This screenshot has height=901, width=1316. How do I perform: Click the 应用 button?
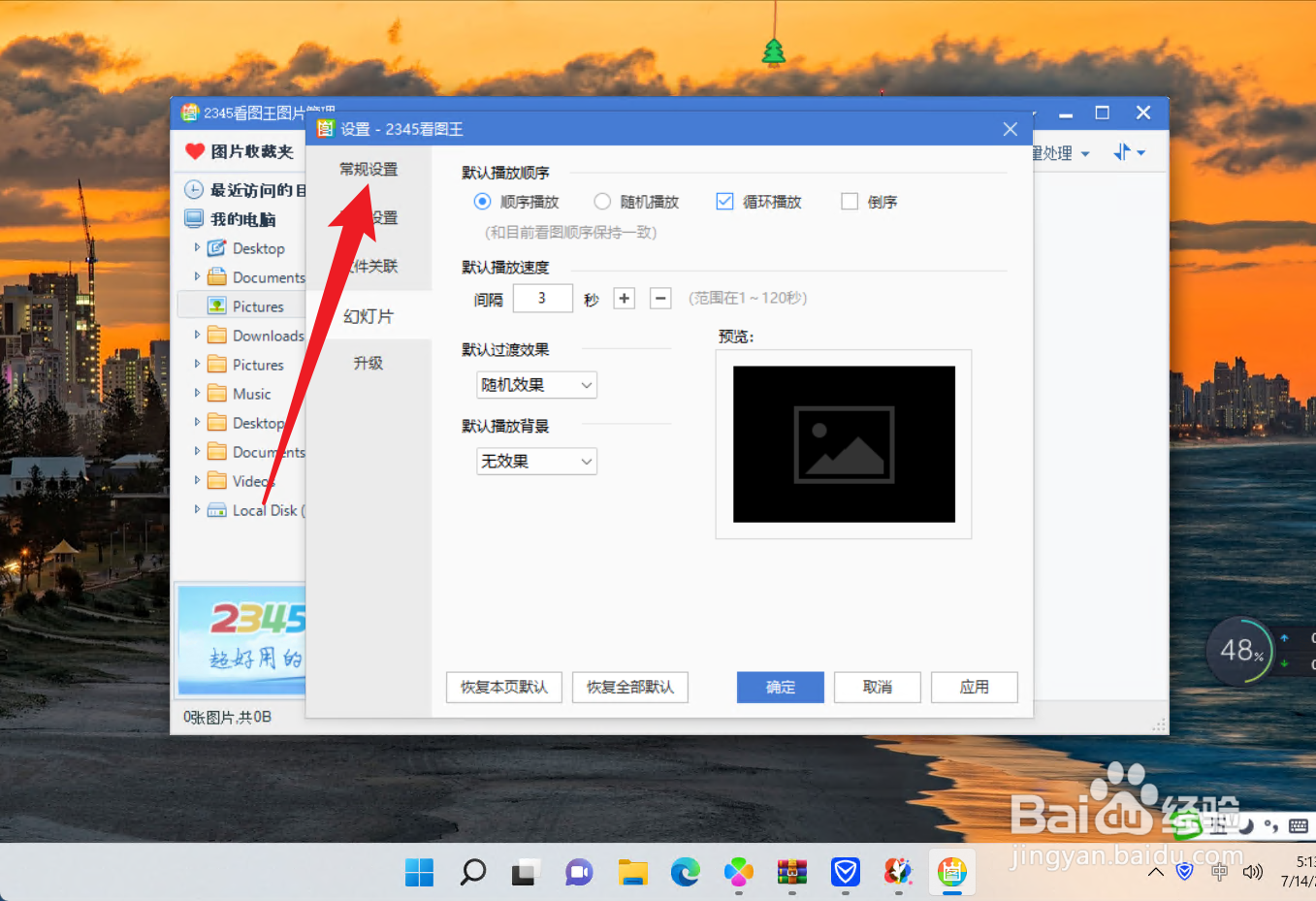click(975, 687)
